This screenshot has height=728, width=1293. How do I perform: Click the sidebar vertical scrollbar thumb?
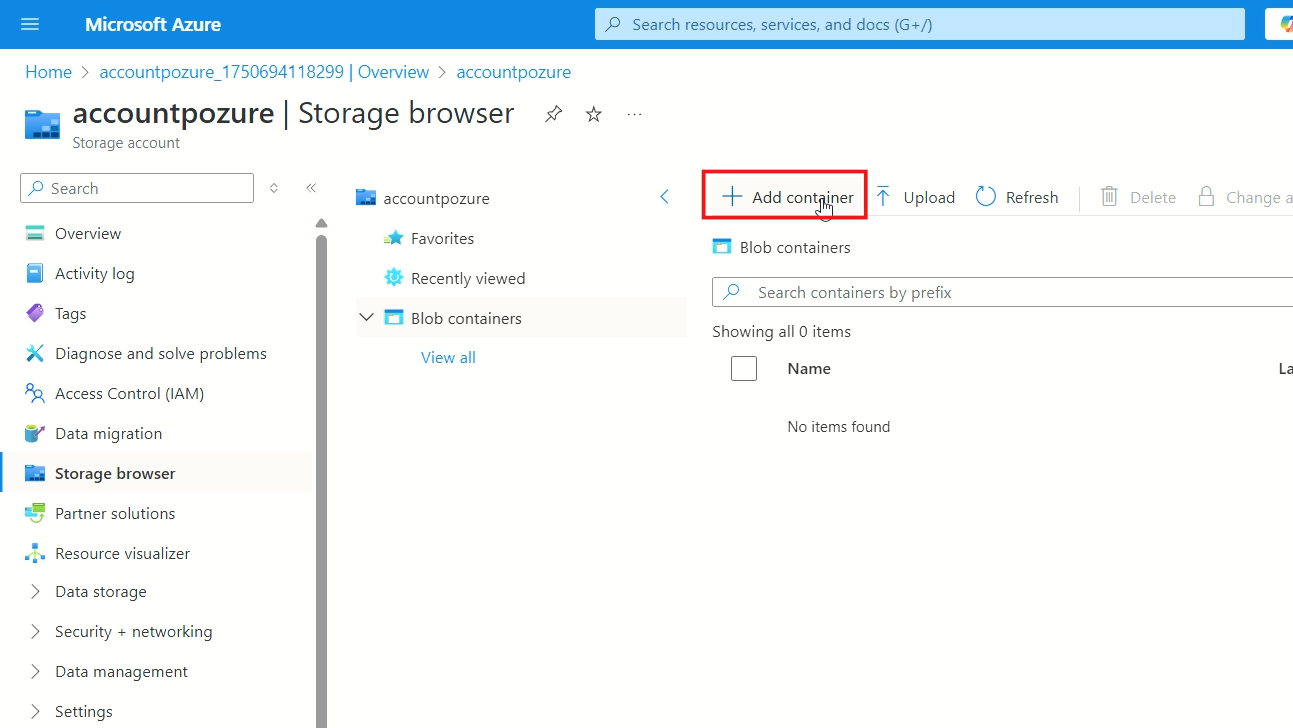point(321,480)
